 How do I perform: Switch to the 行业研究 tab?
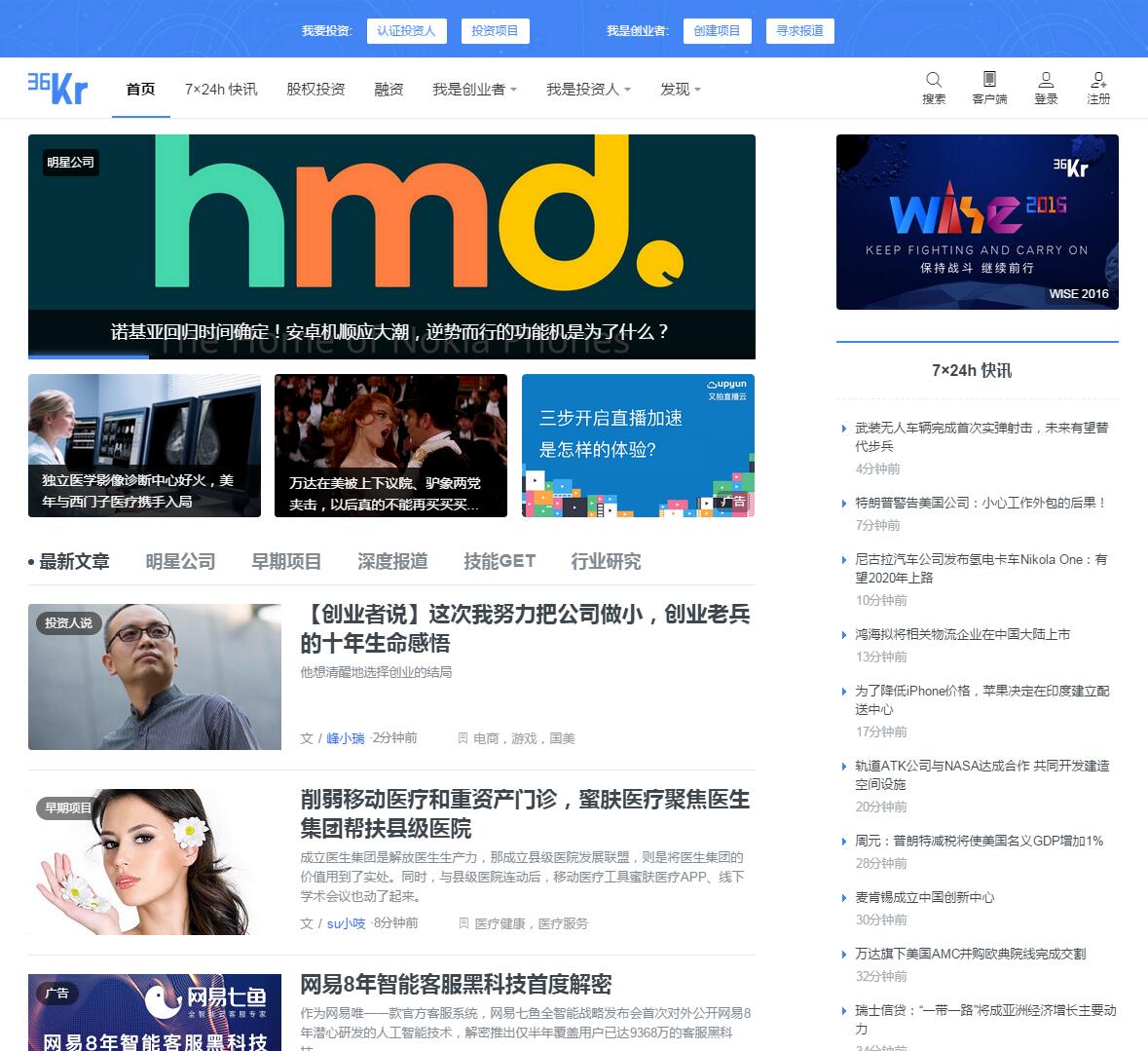[x=606, y=562]
